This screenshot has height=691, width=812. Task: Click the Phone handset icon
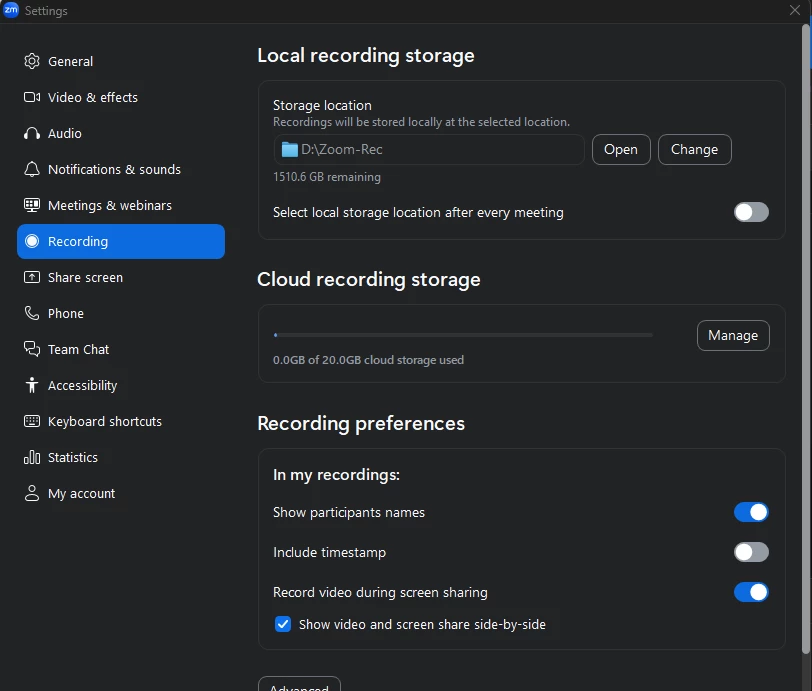pyautogui.click(x=32, y=313)
